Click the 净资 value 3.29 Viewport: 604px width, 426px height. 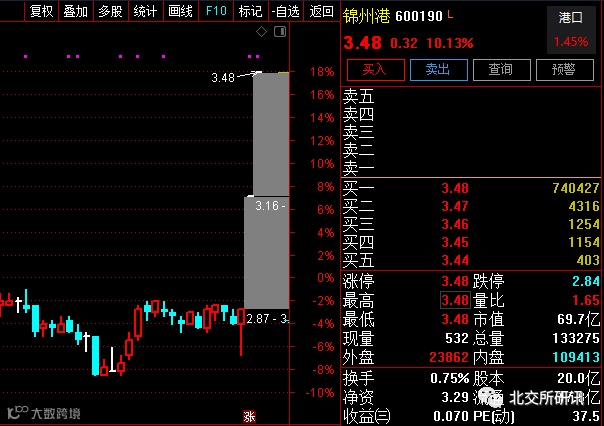[455, 397]
